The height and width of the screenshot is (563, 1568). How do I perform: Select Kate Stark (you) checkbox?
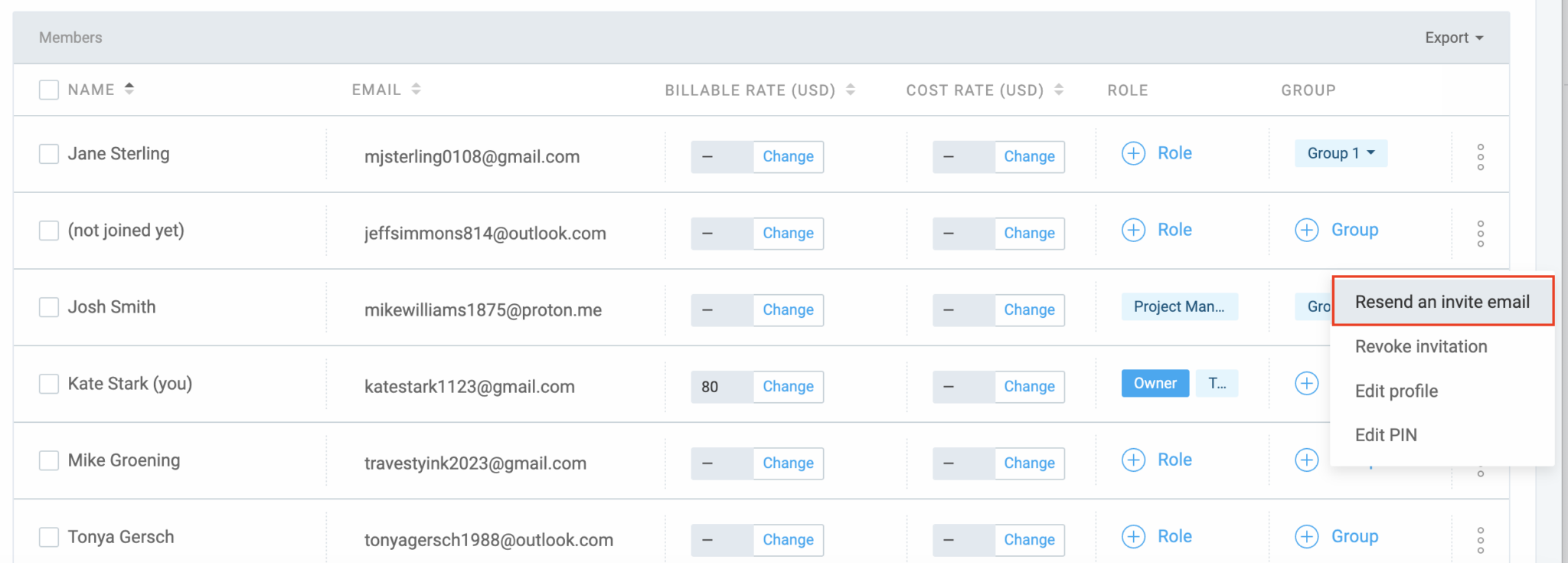pos(49,384)
